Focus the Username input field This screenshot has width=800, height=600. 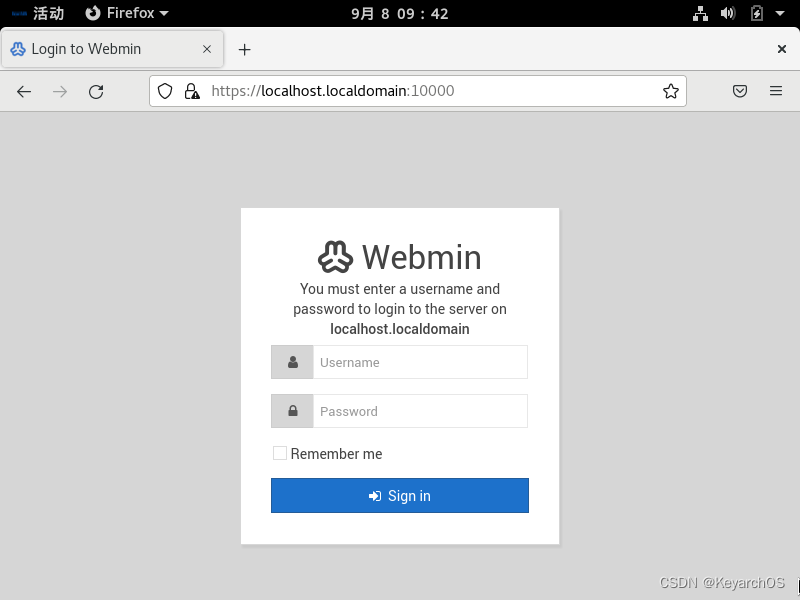click(x=420, y=362)
